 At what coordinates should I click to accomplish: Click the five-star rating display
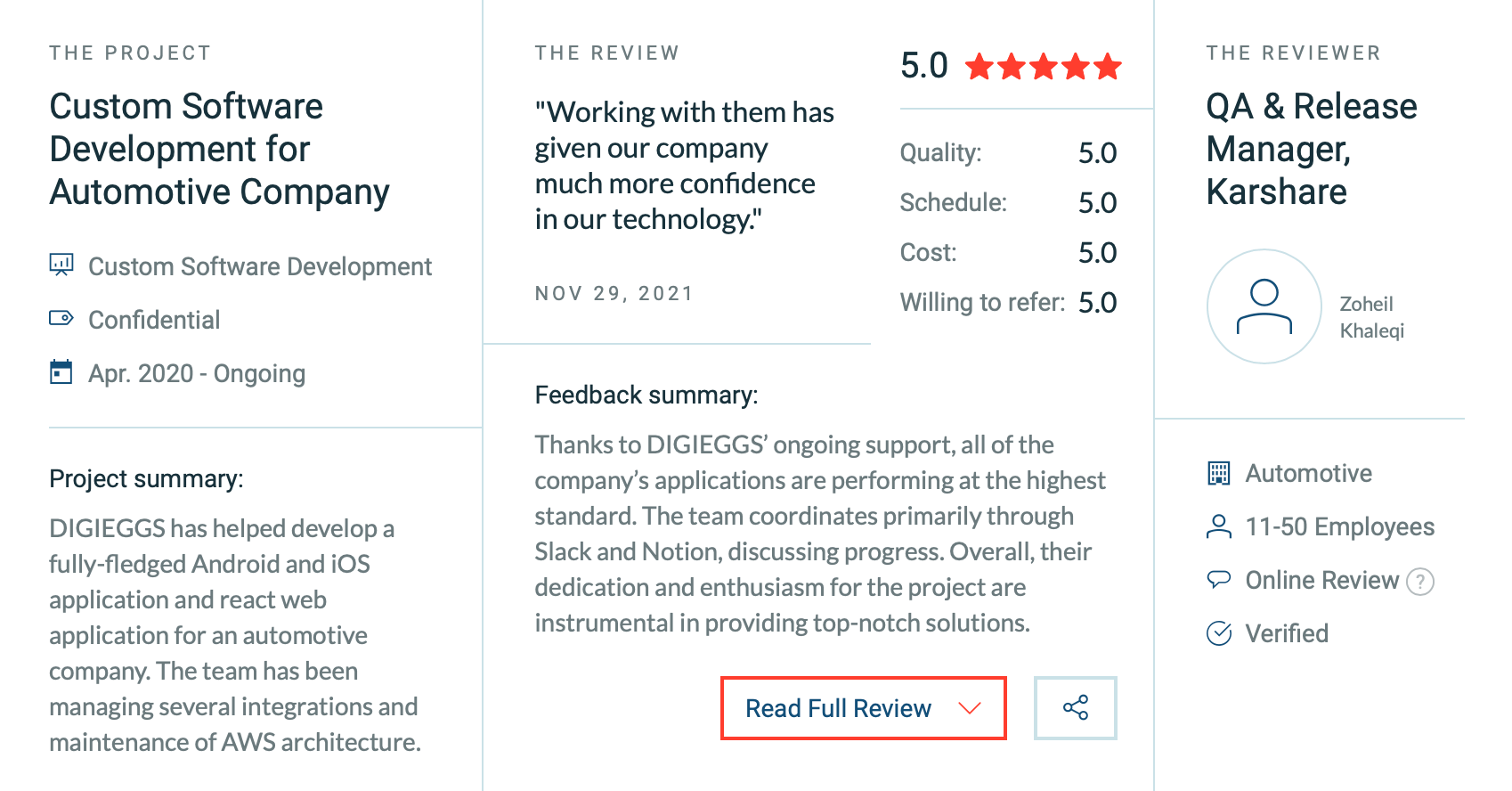1043,66
